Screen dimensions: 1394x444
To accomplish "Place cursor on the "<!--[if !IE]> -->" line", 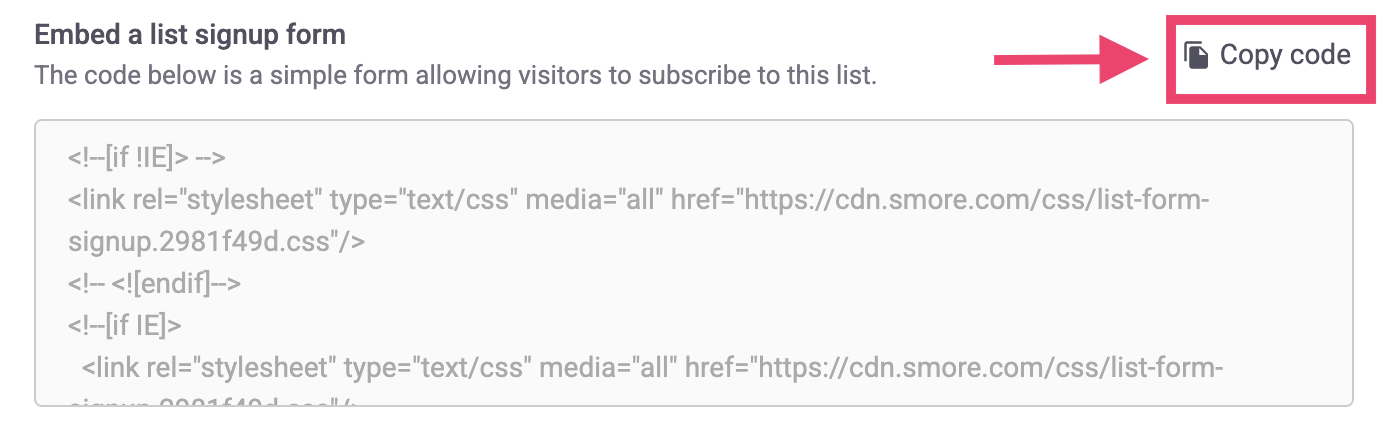I will 147,157.
